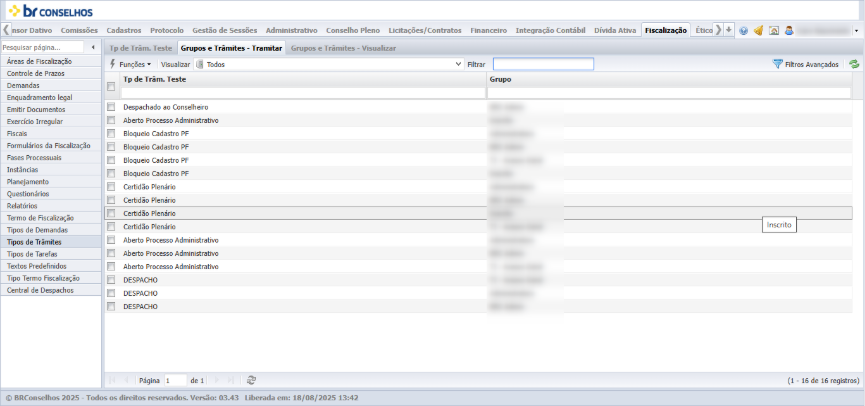
Task: Open Enquadramento legal in sidebar
Action: tap(51, 97)
